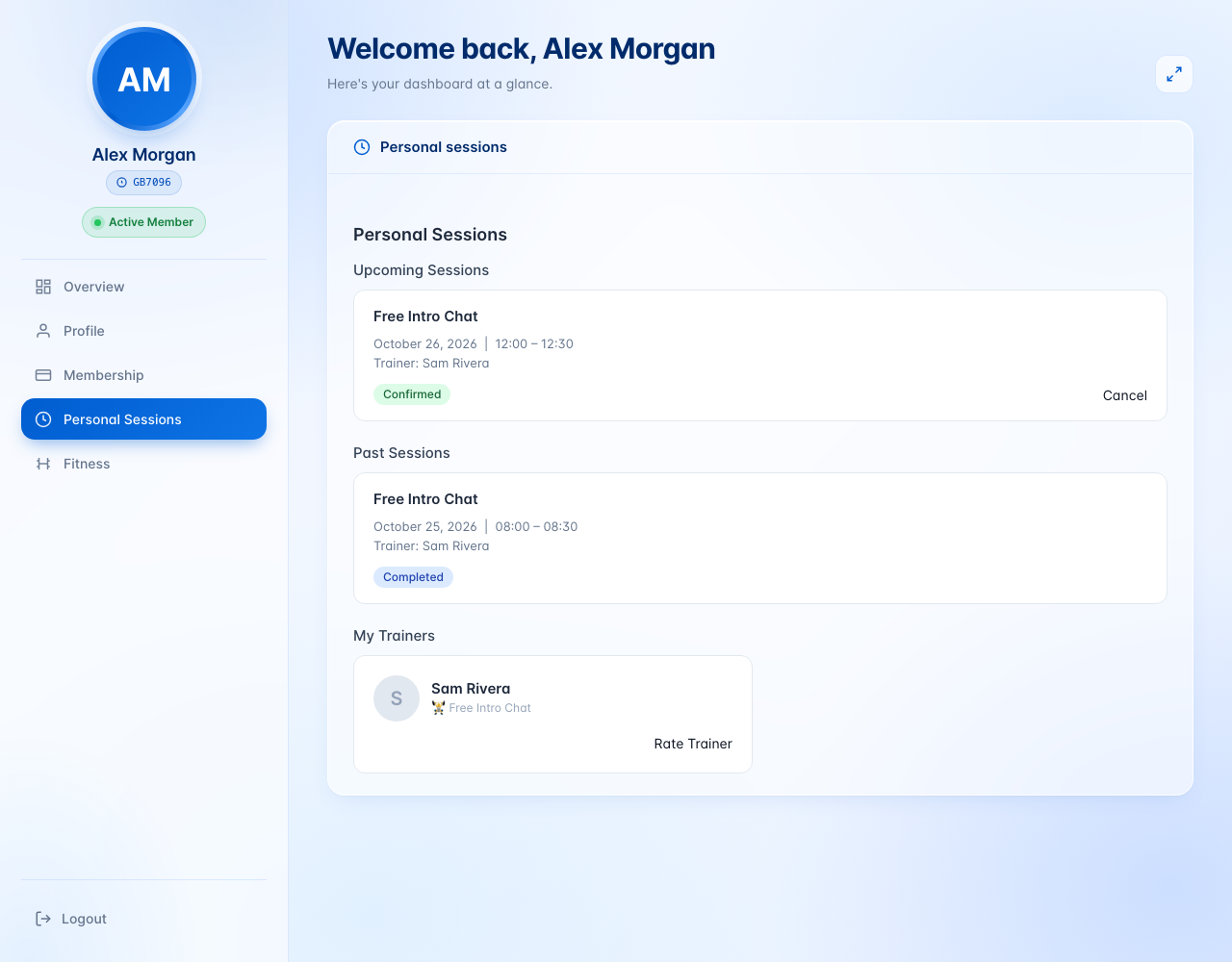Click the Sam Rivera S avatar
Viewport: 1232px width, 962px height.
point(397,698)
